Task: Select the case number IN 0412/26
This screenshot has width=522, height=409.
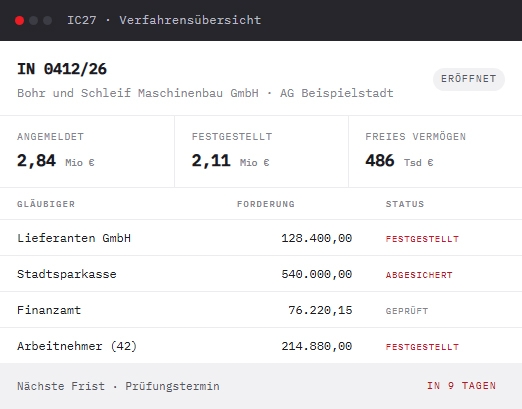Action: click(62, 69)
